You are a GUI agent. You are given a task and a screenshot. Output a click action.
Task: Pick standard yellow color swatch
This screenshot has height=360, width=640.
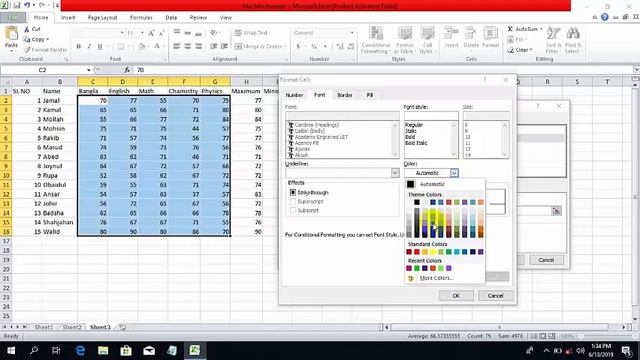click(x=433, y=252)
